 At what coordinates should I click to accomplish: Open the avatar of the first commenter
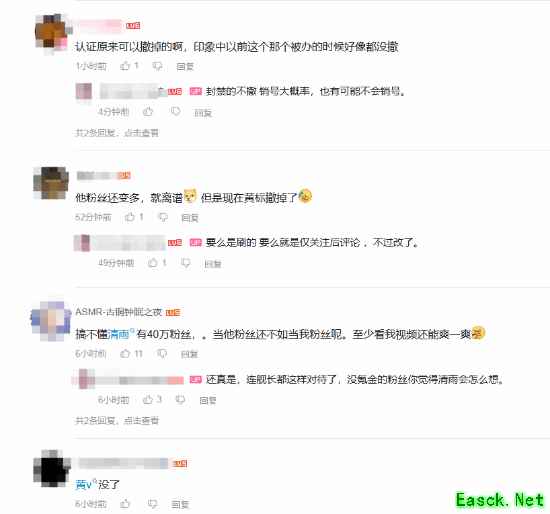click(x=52, y=34)
